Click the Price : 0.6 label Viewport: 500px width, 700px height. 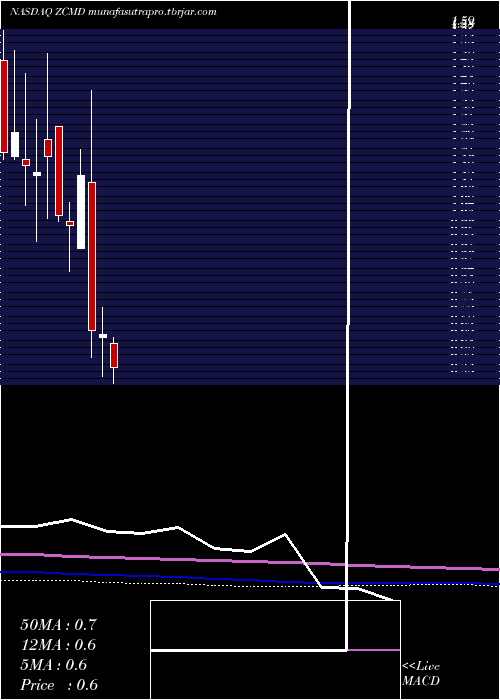tap(59, 685)
